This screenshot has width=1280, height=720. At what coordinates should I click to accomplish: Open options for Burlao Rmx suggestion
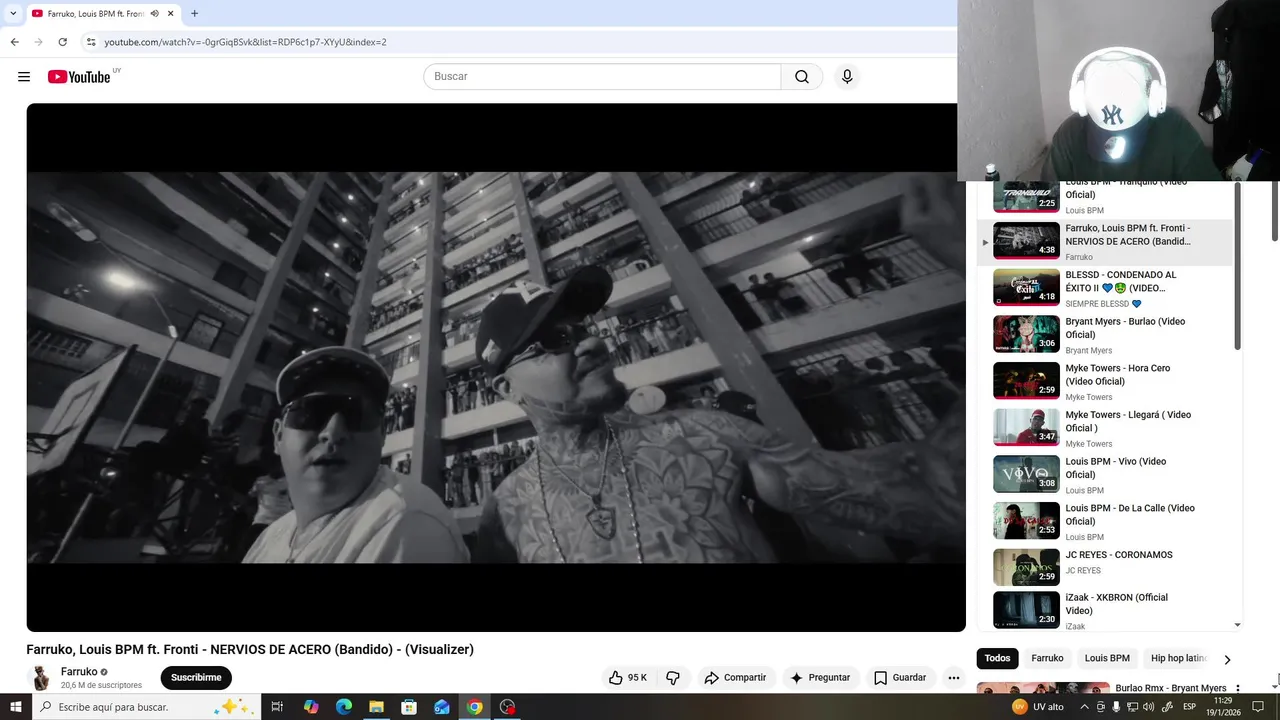(x=1238, y=689)
